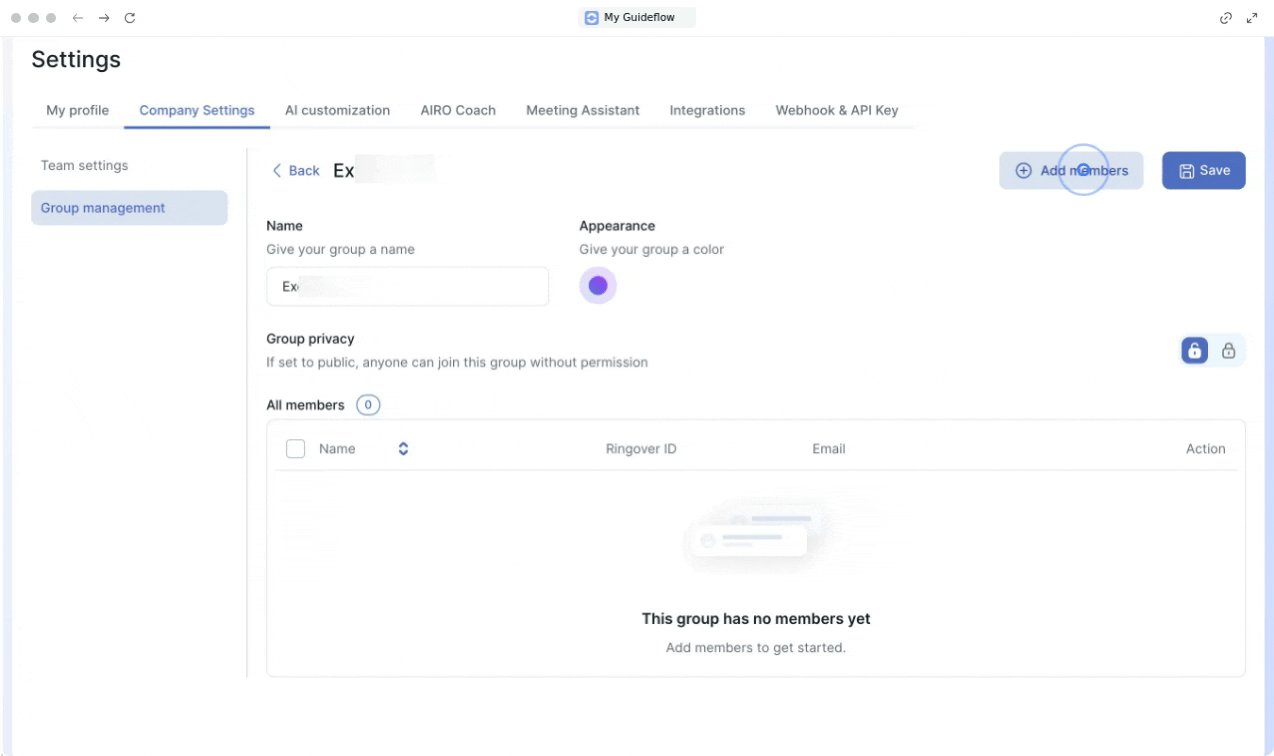1274x756 pixels.
Task: Click the expand fullscreen arrows icon
Action: 1252,18
